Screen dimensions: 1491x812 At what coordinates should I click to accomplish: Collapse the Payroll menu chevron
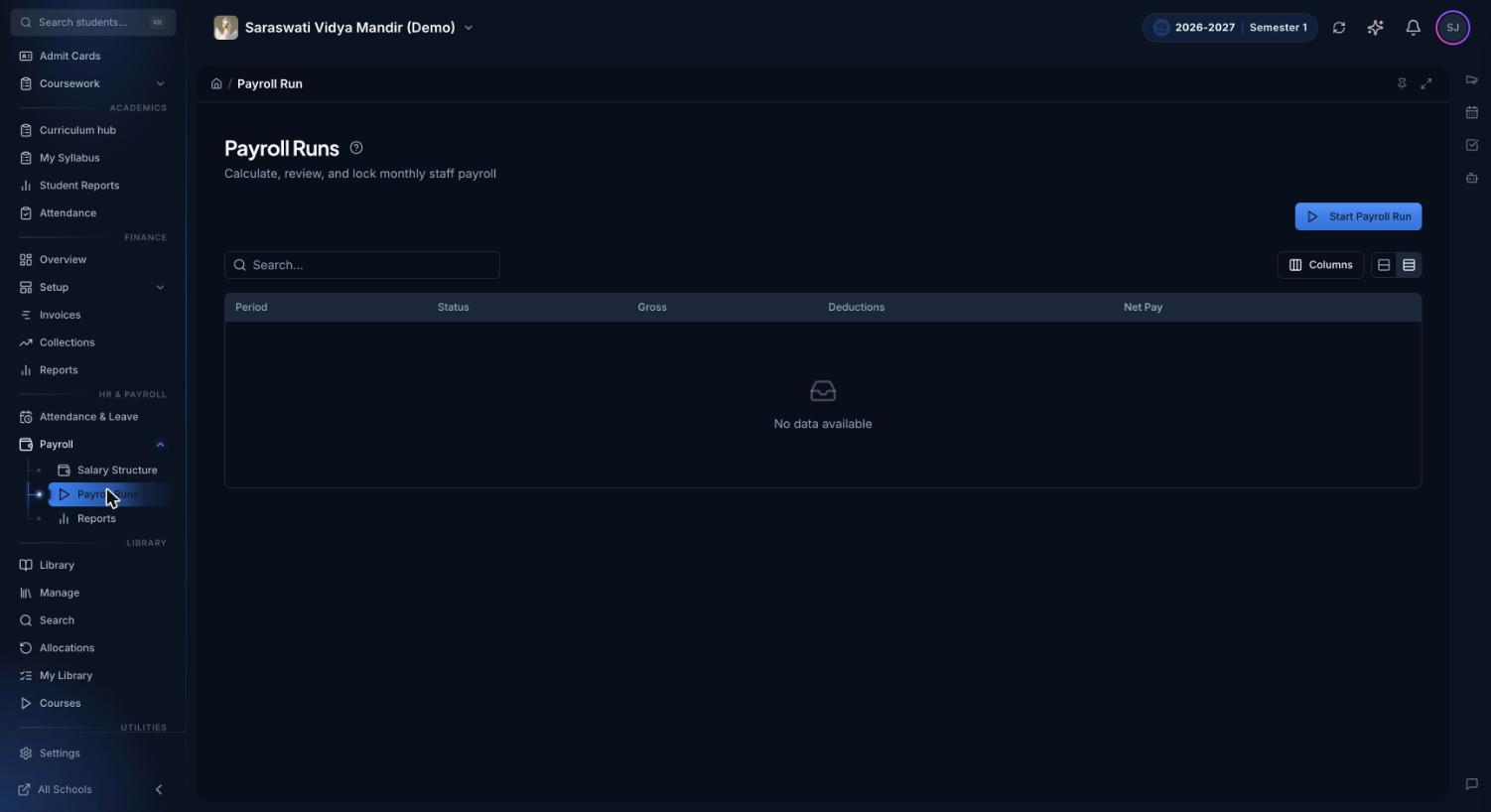point(161,445)
